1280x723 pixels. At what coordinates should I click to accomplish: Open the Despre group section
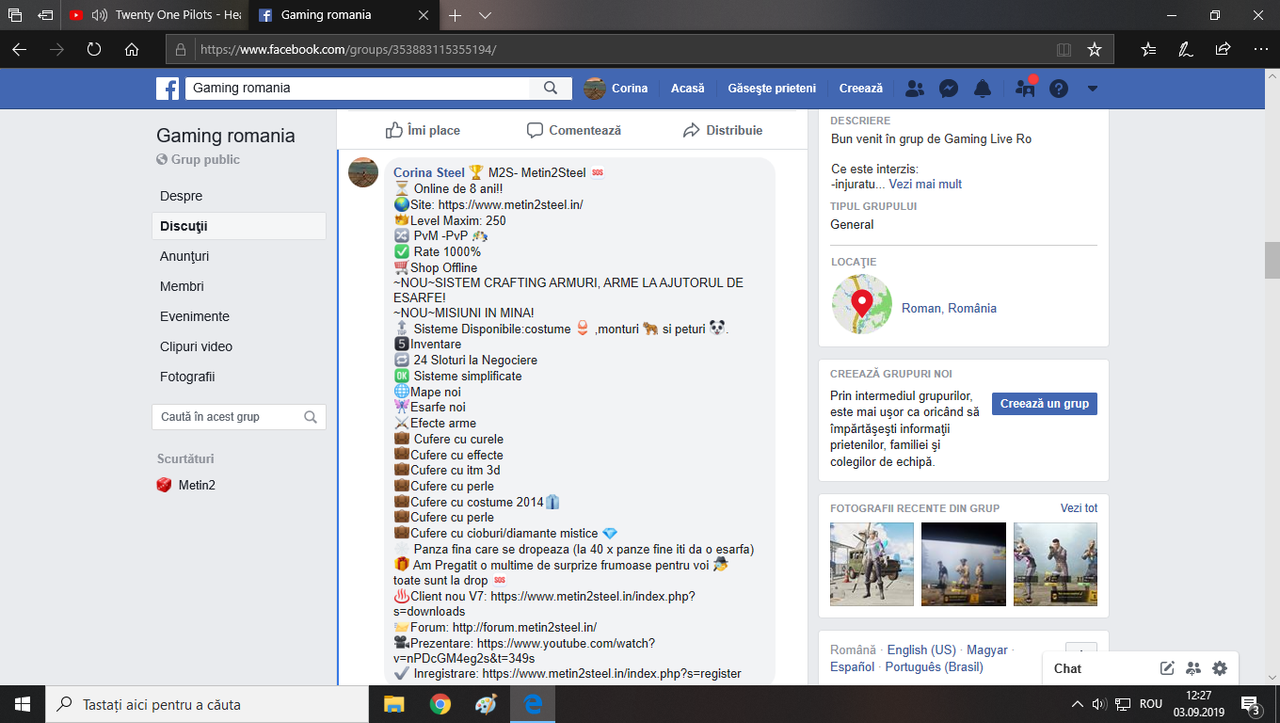point(181,196)
